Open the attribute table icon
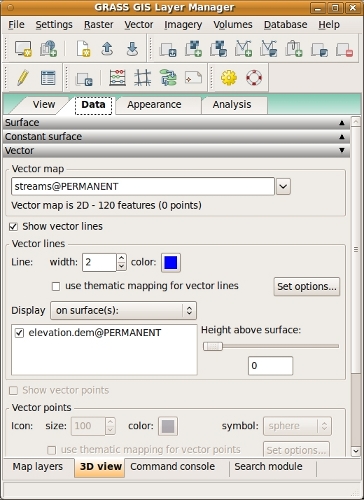The image size is (364, 500). [x=48, y=78]
